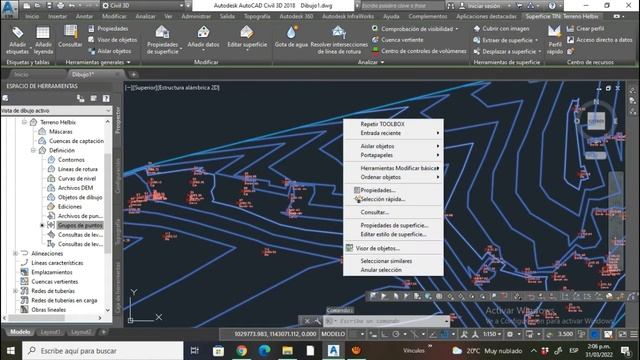Open the 1:150 annotation scale dropdown
Image resolution: width=640 pixels, height=360 pixels.
pyautogui.click(x=492, y=334)
